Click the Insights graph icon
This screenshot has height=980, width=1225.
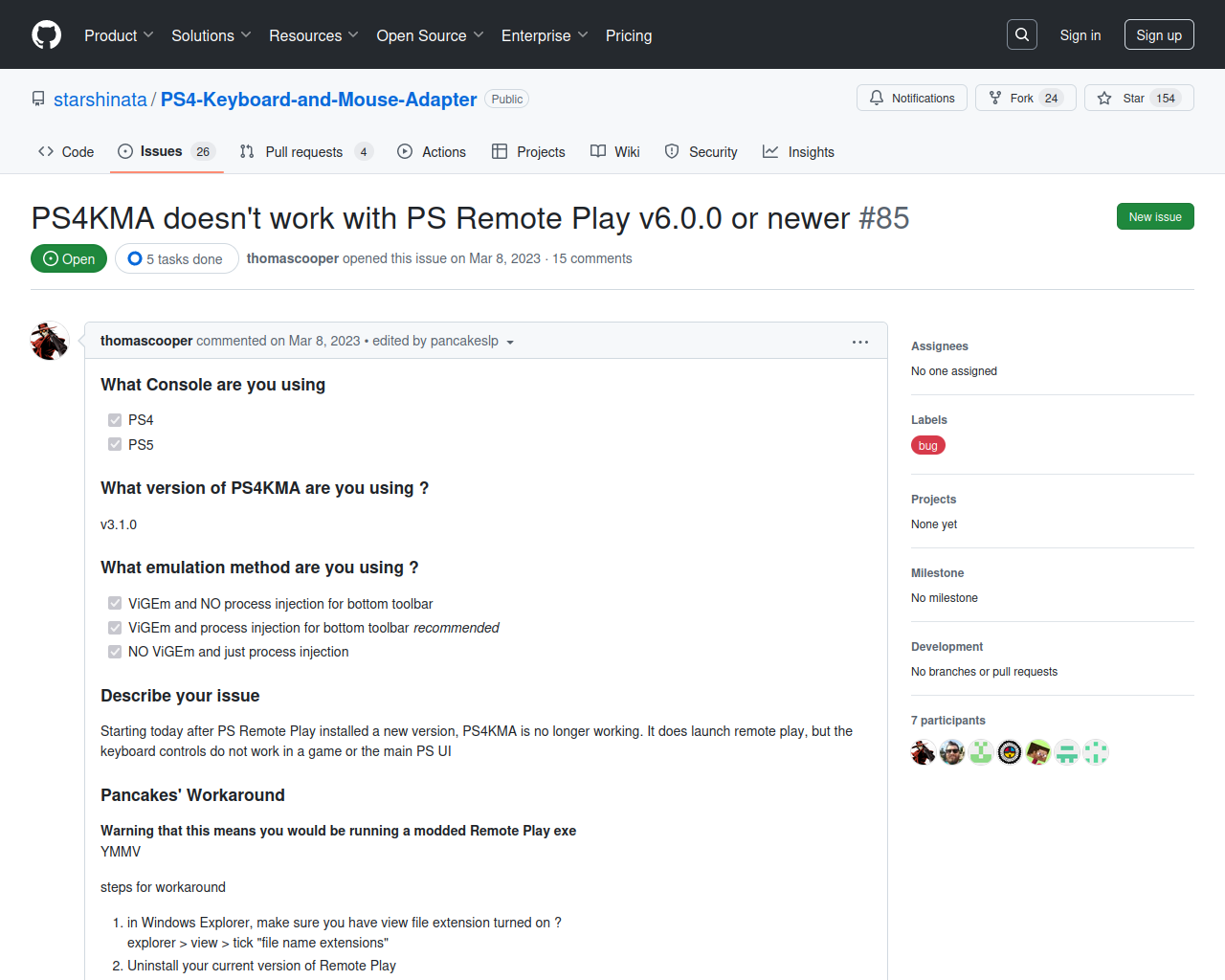(x=770, y=151)
